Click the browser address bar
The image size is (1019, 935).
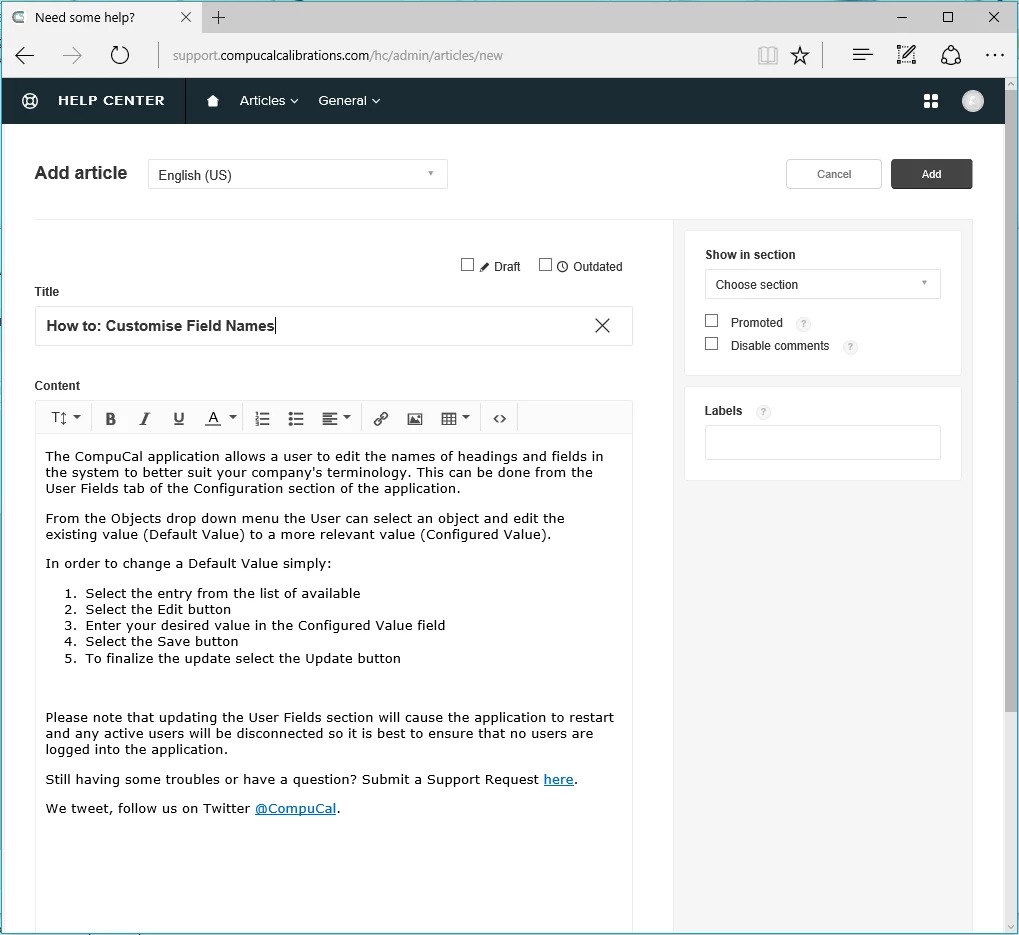coord(455,55)
